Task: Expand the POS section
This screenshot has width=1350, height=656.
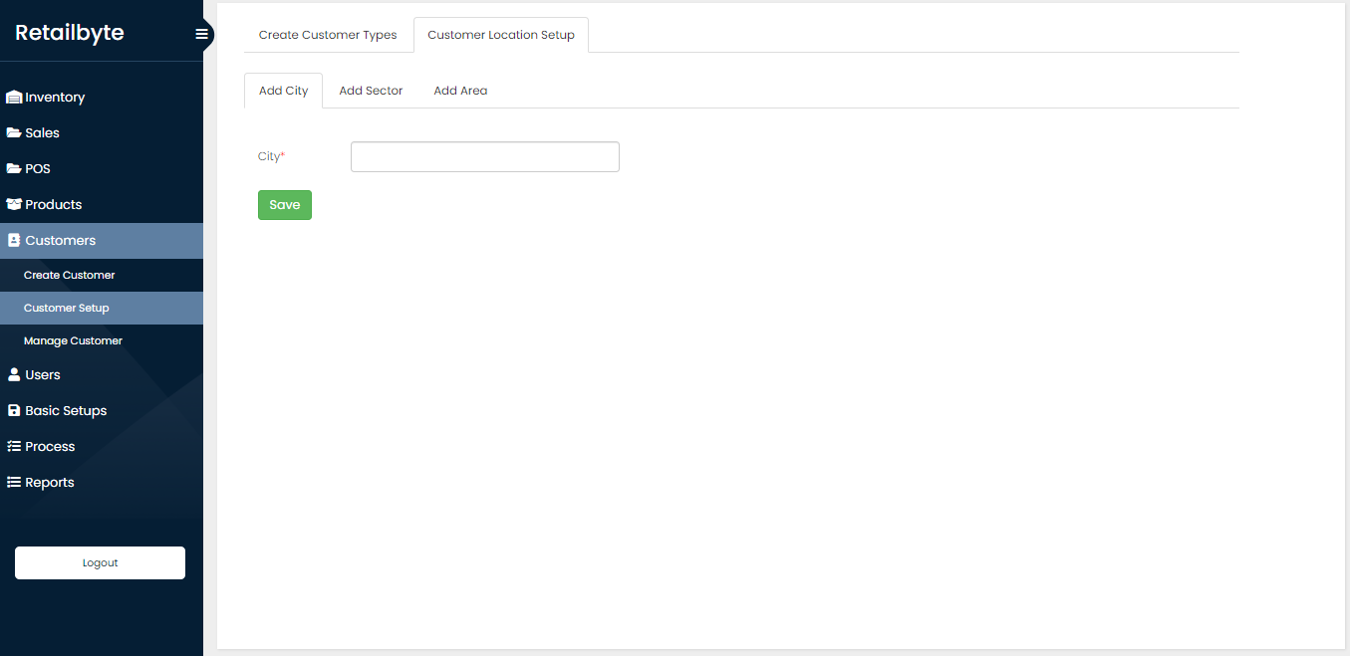Action: pyautogui.click(x=101, y=169)
